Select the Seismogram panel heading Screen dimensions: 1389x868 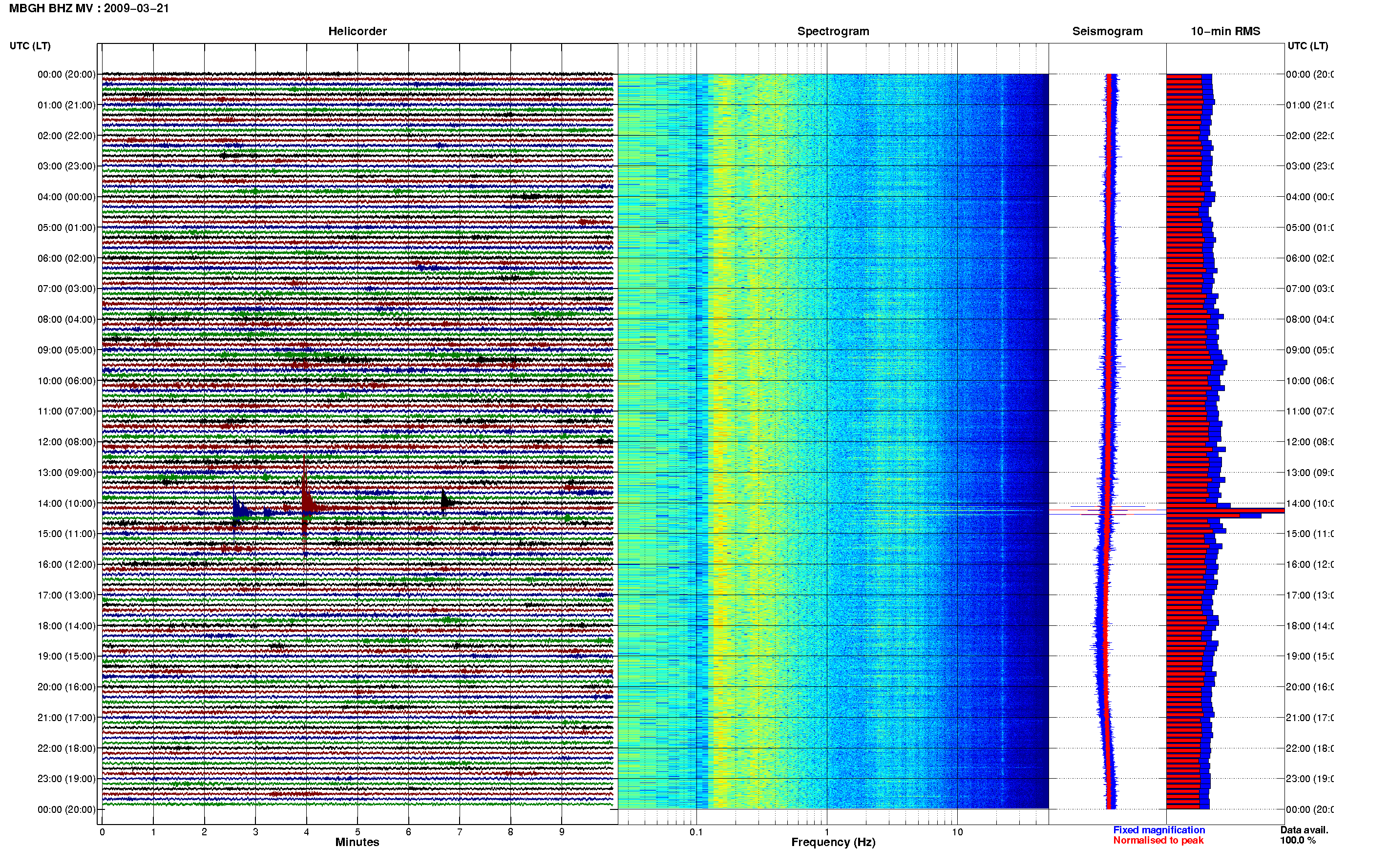(x=1107, y=32)
